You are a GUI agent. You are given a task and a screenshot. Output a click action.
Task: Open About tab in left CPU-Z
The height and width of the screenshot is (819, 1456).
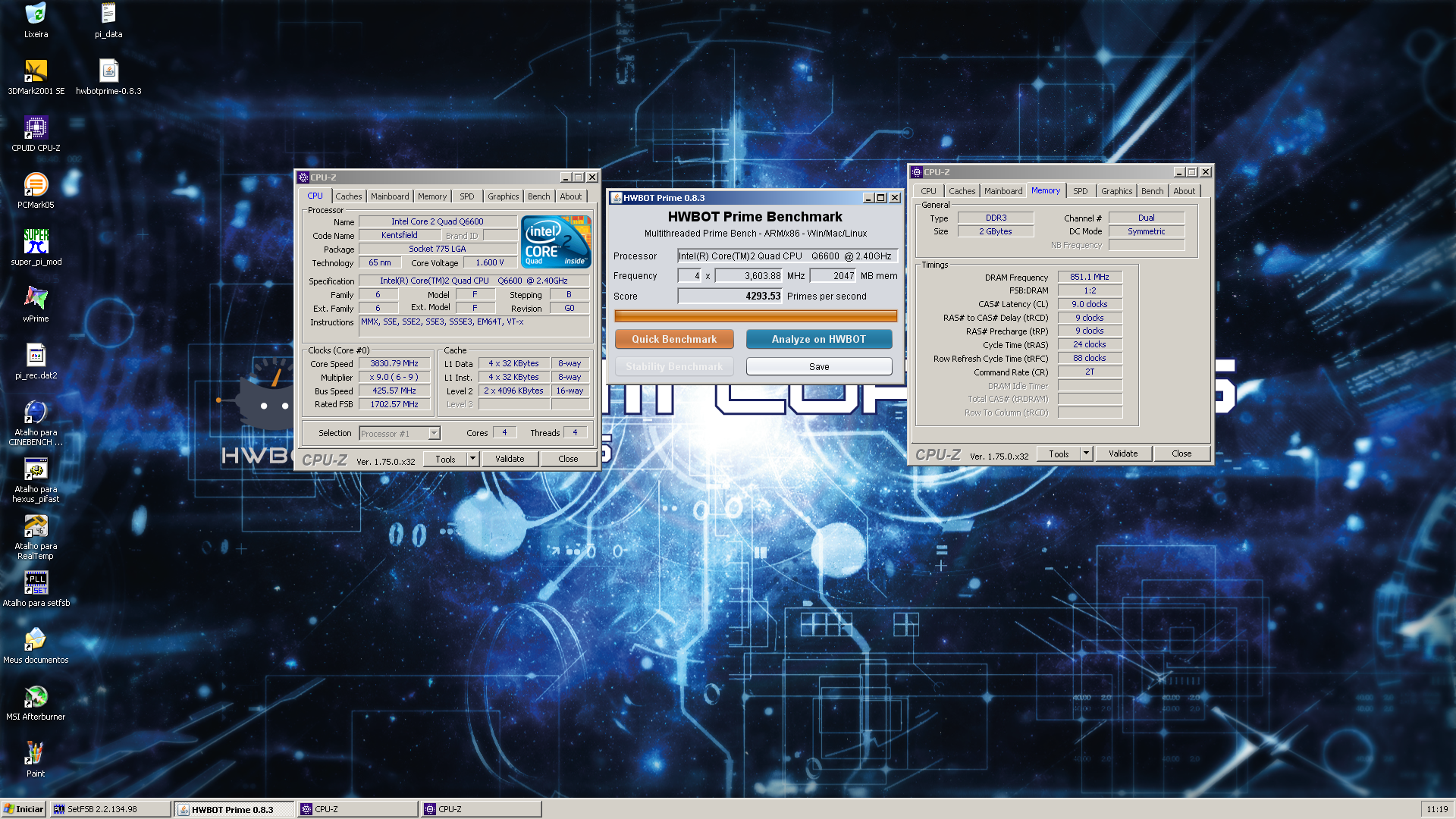tap(571, 196)
